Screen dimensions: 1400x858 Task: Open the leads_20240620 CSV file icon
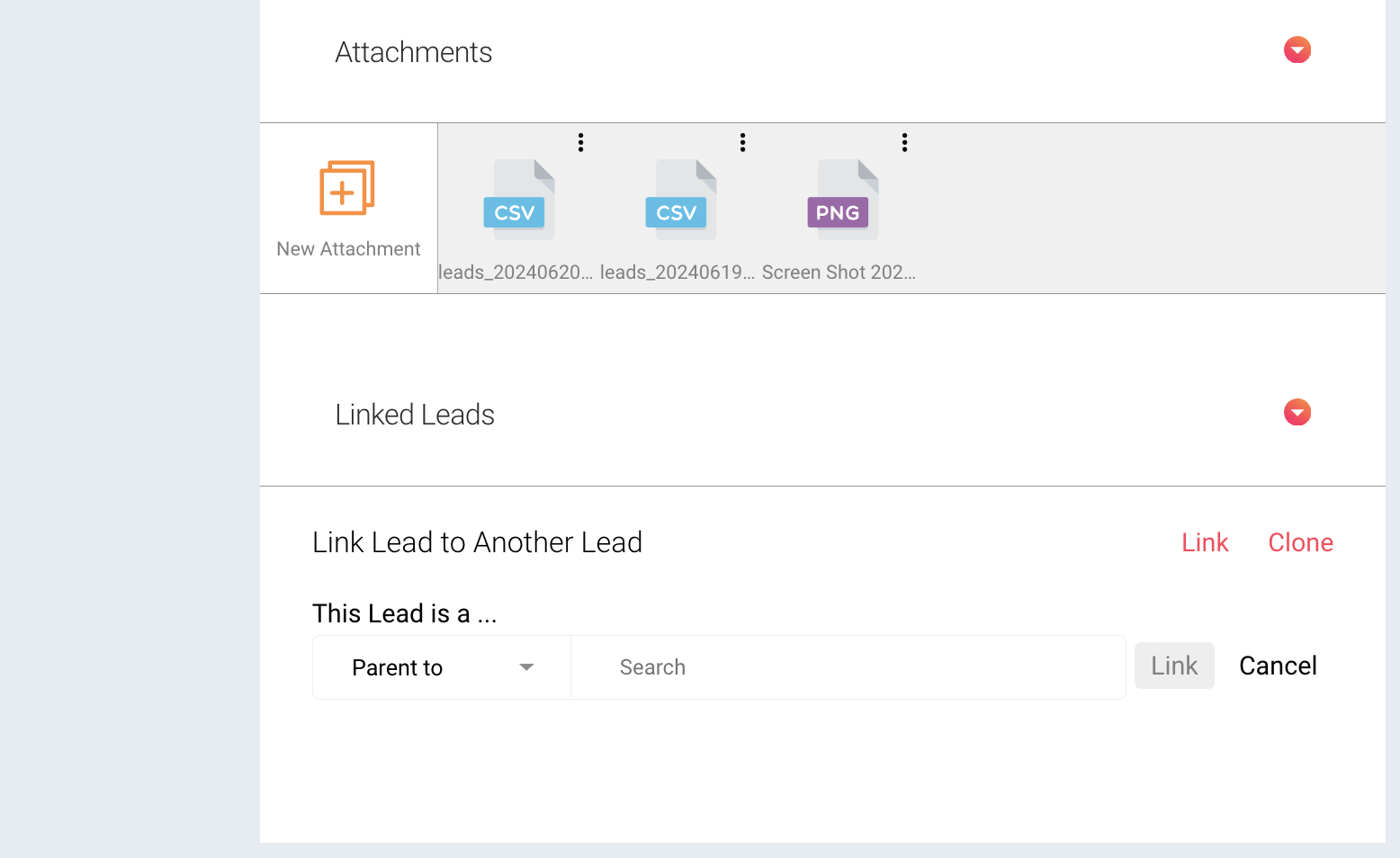(x=517, y=198)
